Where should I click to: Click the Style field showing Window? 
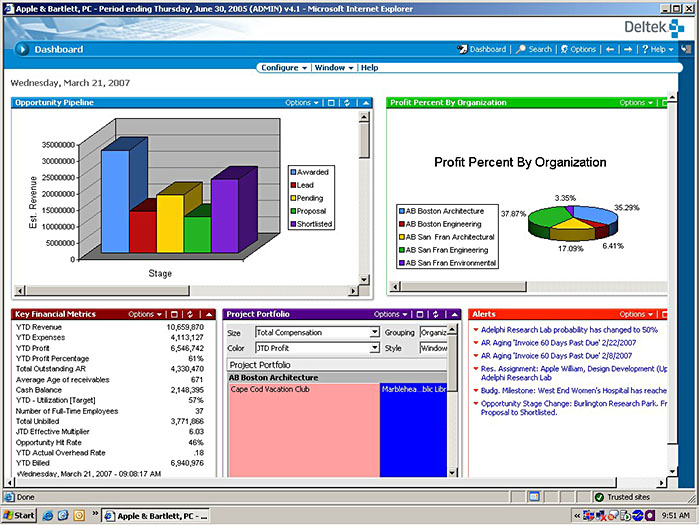tap(433, 348)
